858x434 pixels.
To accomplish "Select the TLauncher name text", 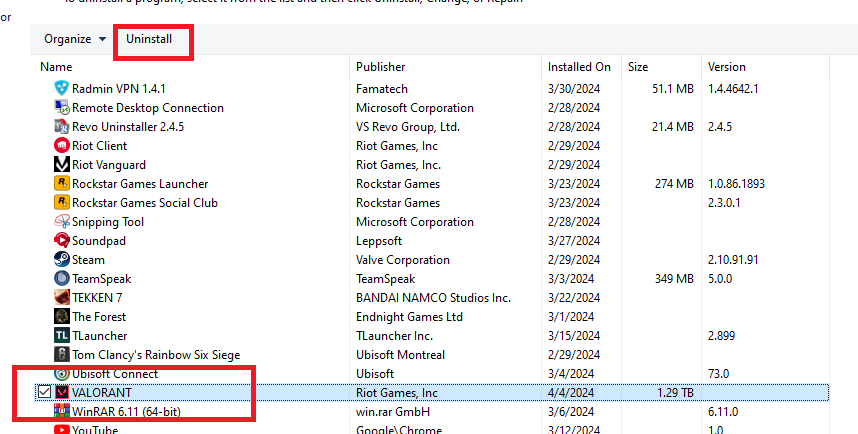I will point(100,336).
